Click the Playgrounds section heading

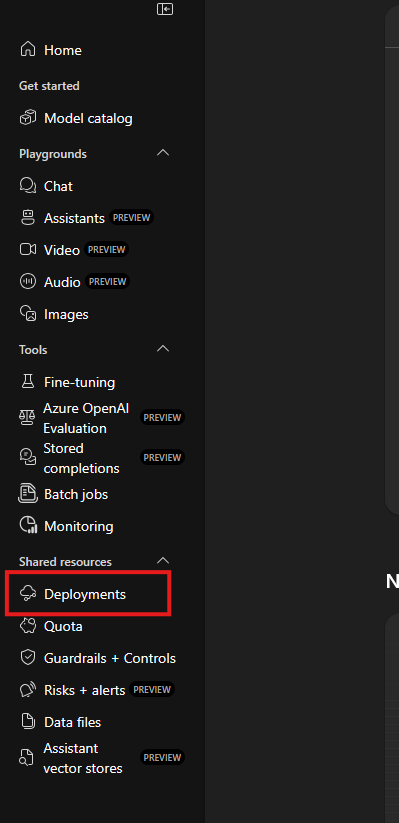click(53, 154)
